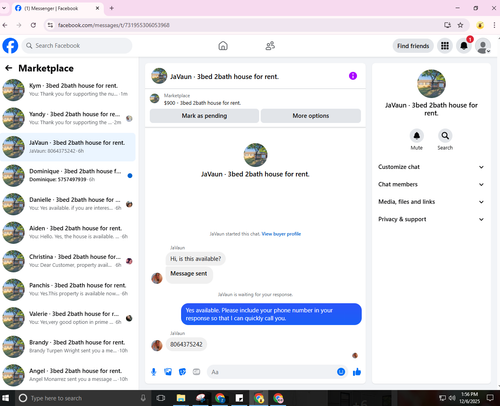The height and width of the screenshot is (406, 500).
Task: Open the Friends icon in top navigation
Action: click(x=270, y=46)
